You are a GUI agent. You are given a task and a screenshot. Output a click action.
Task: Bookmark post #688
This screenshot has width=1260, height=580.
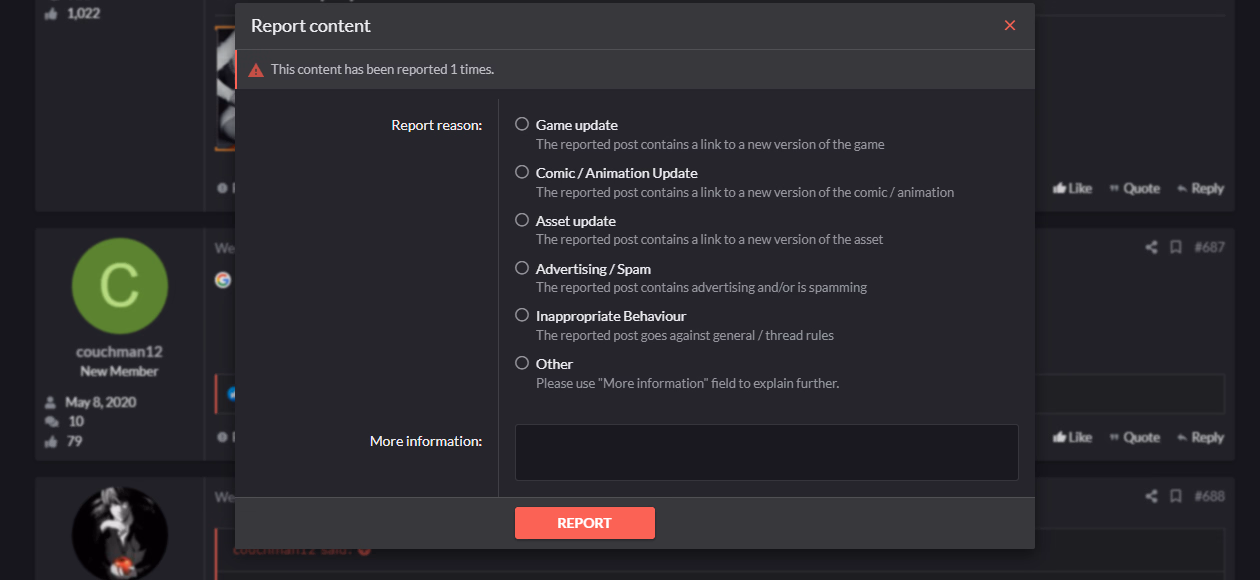1176,496
